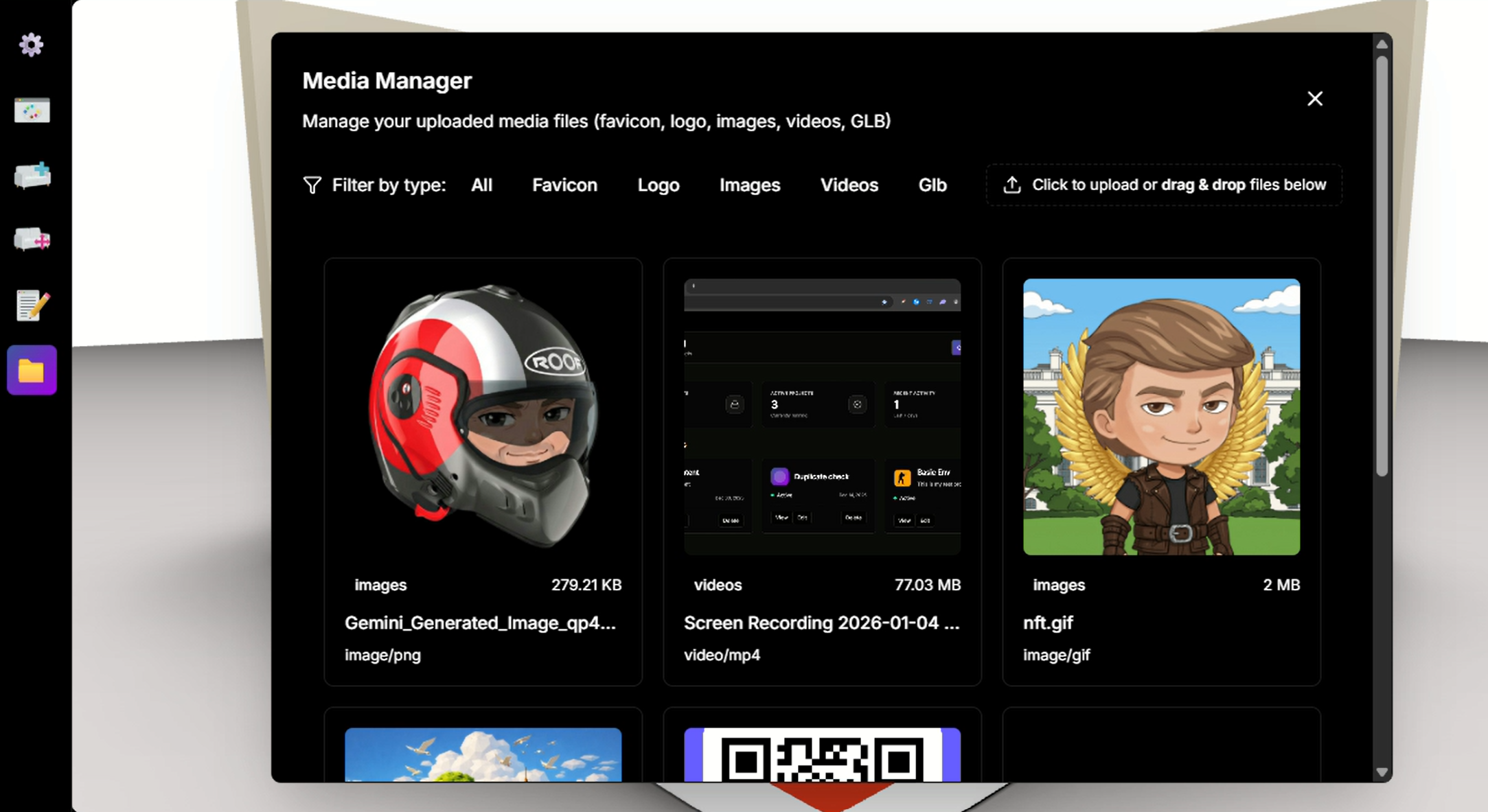Click the sofa with blue plus icon
The width and height of the screenshot is (1488, 812).
(x=32, y=176)
